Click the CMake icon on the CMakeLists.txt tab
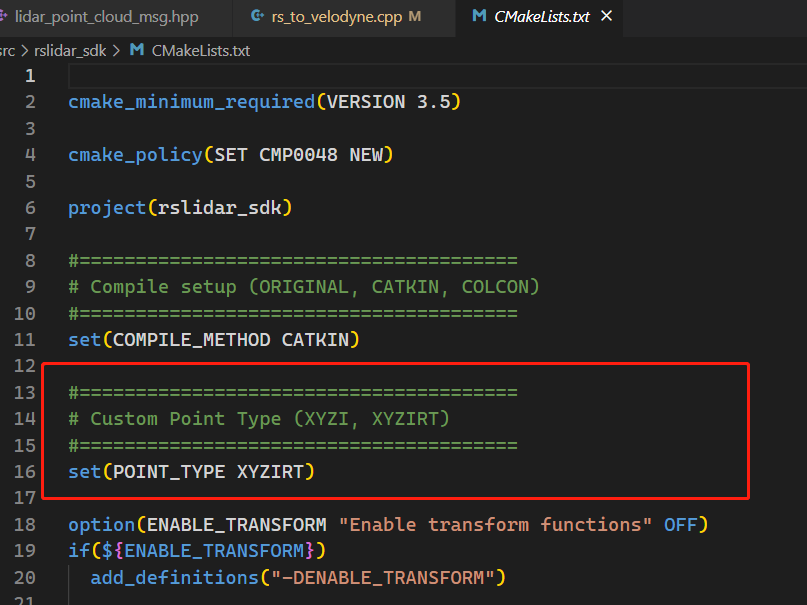Screen dimensions: 807x605 click(479, 17)
